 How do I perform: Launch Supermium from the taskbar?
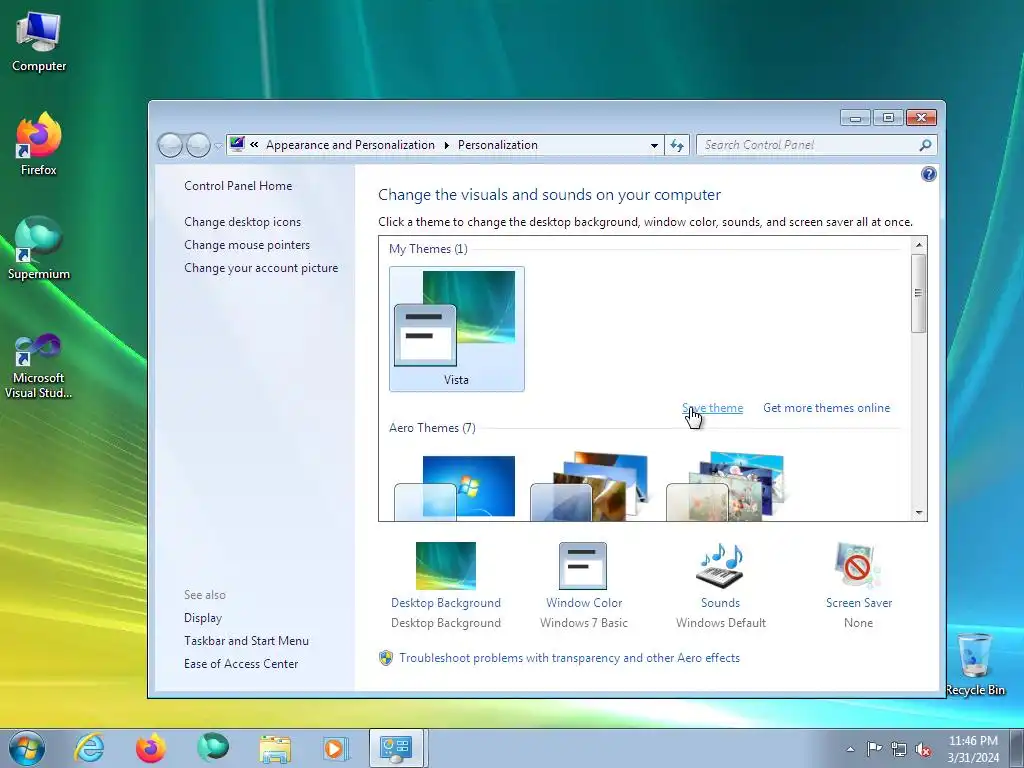click(x=213, y=748)
